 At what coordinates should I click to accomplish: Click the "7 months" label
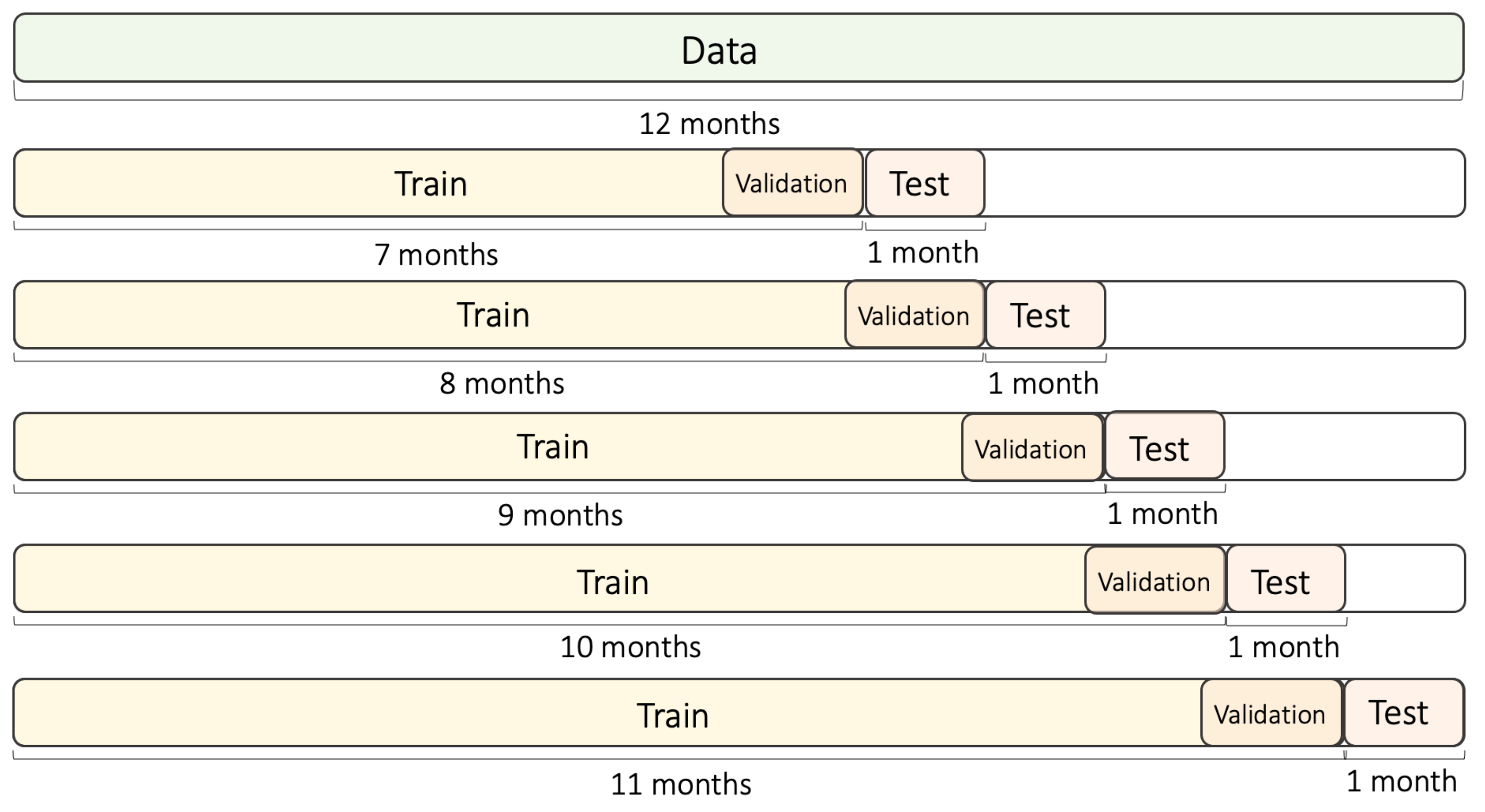[436, 254]
